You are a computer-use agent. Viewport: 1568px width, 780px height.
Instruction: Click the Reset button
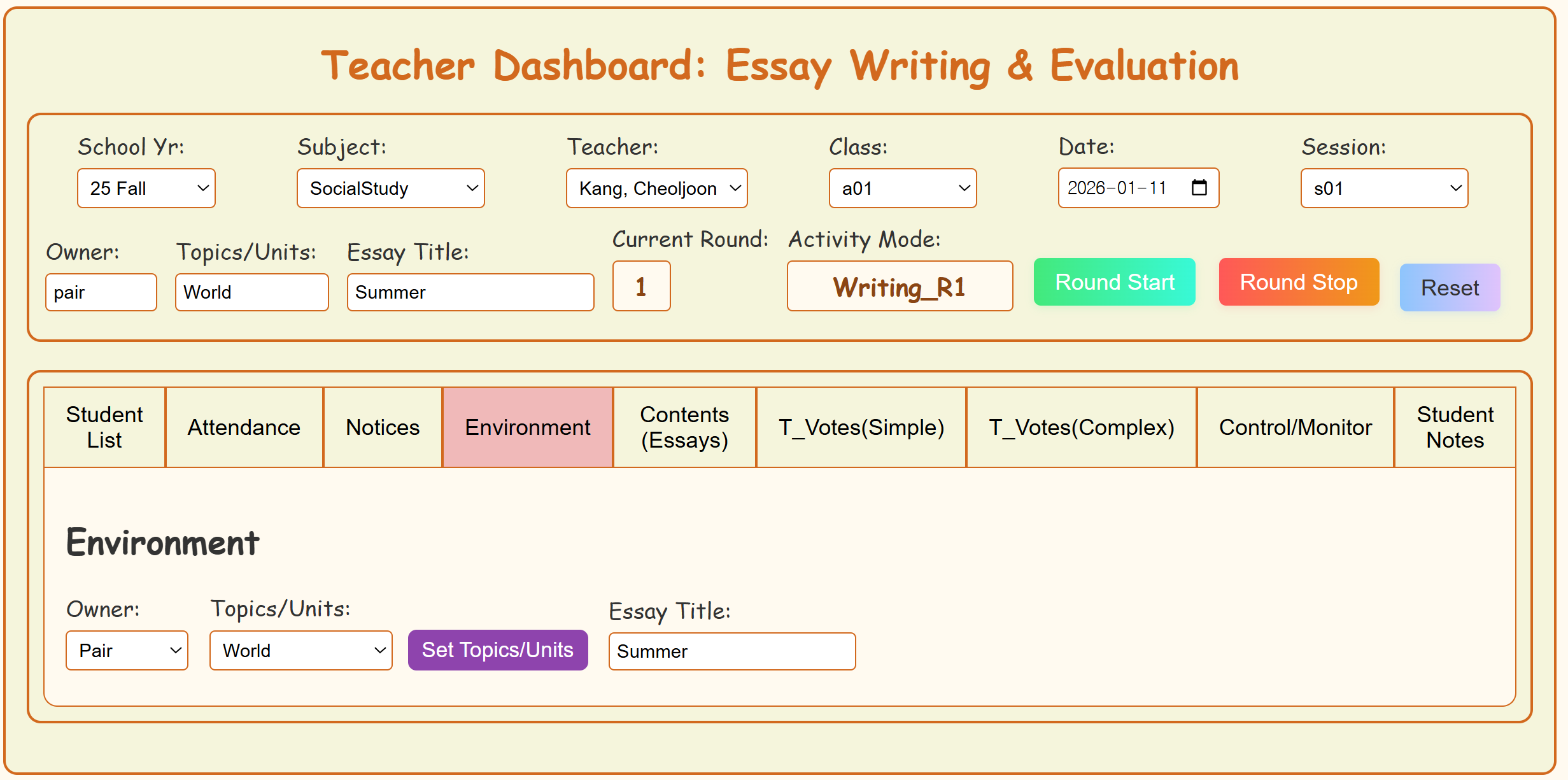pyautogui.click(x=1449, y=288)
